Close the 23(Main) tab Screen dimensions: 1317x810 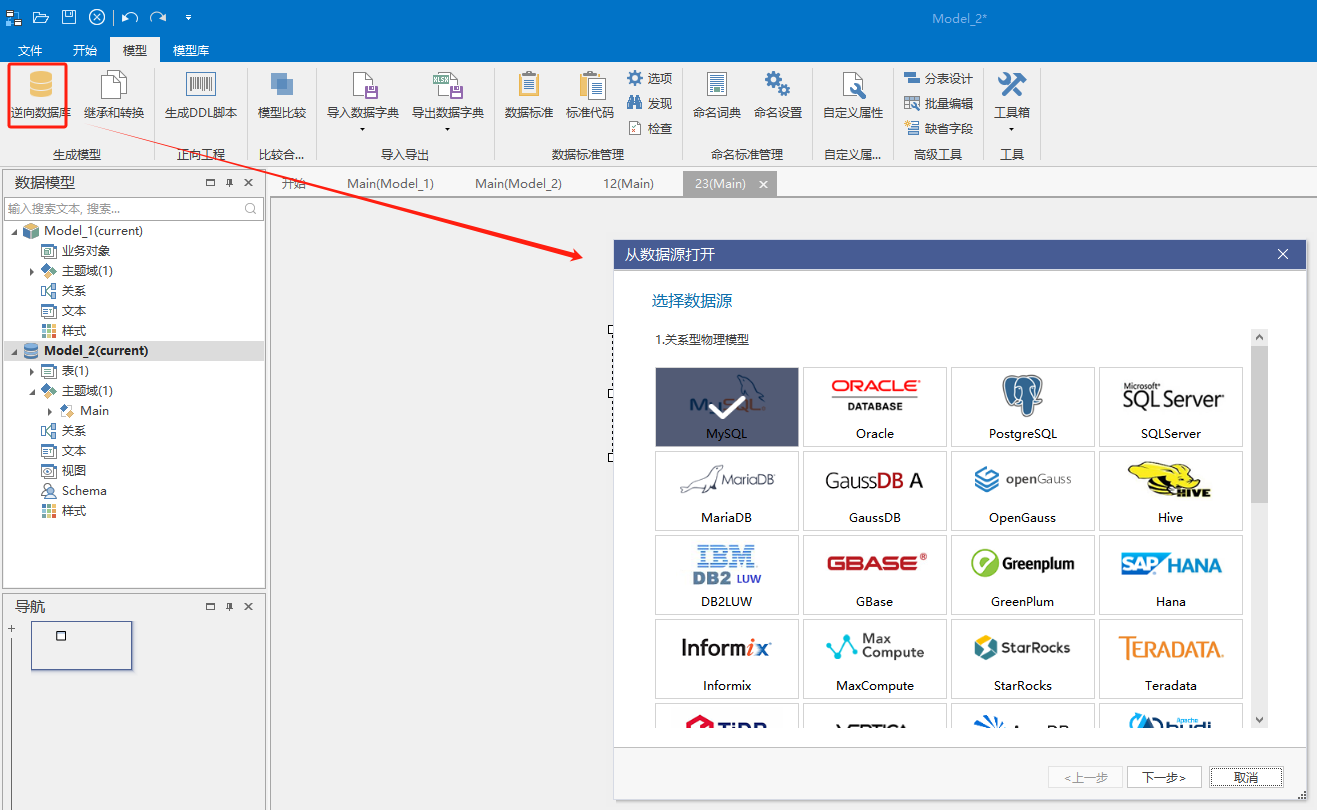(x=763, y=184)
